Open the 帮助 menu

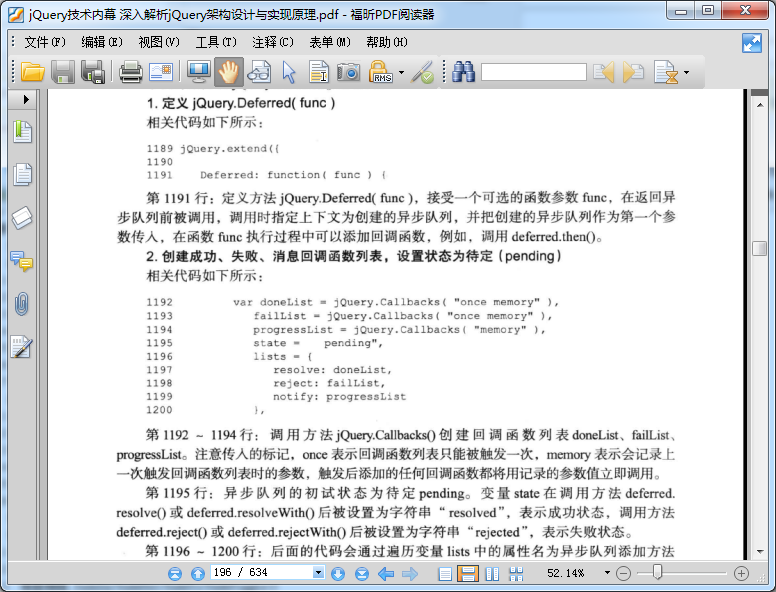387,43
